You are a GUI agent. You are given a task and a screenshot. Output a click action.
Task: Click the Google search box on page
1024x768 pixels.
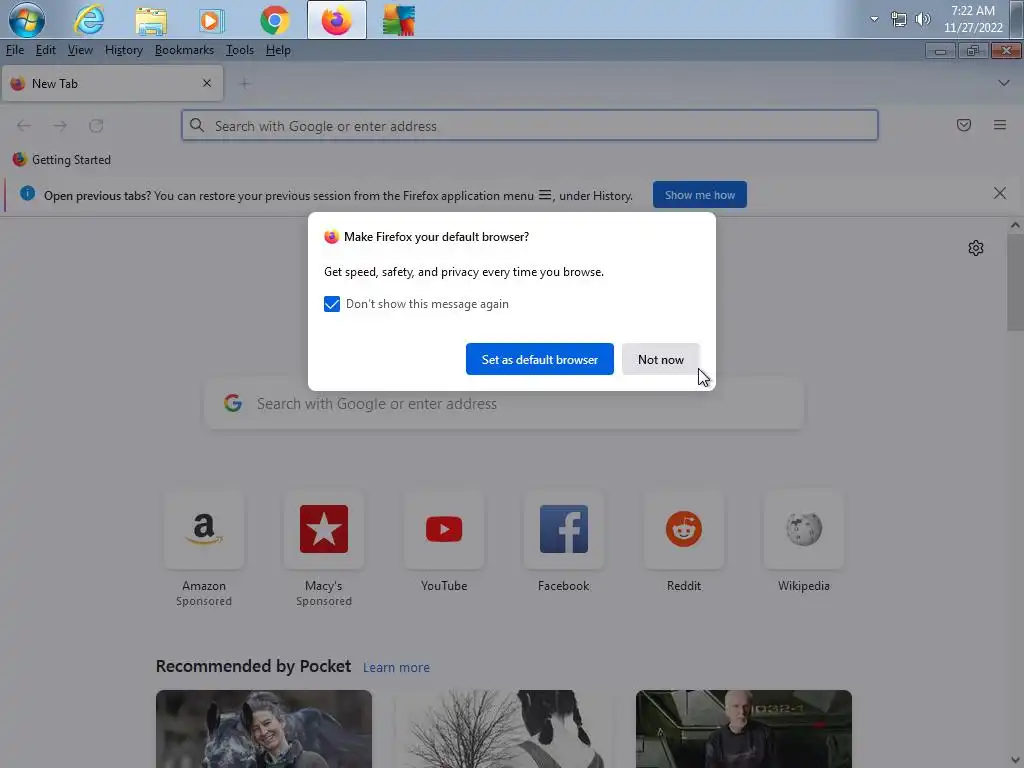click(504, 404)
